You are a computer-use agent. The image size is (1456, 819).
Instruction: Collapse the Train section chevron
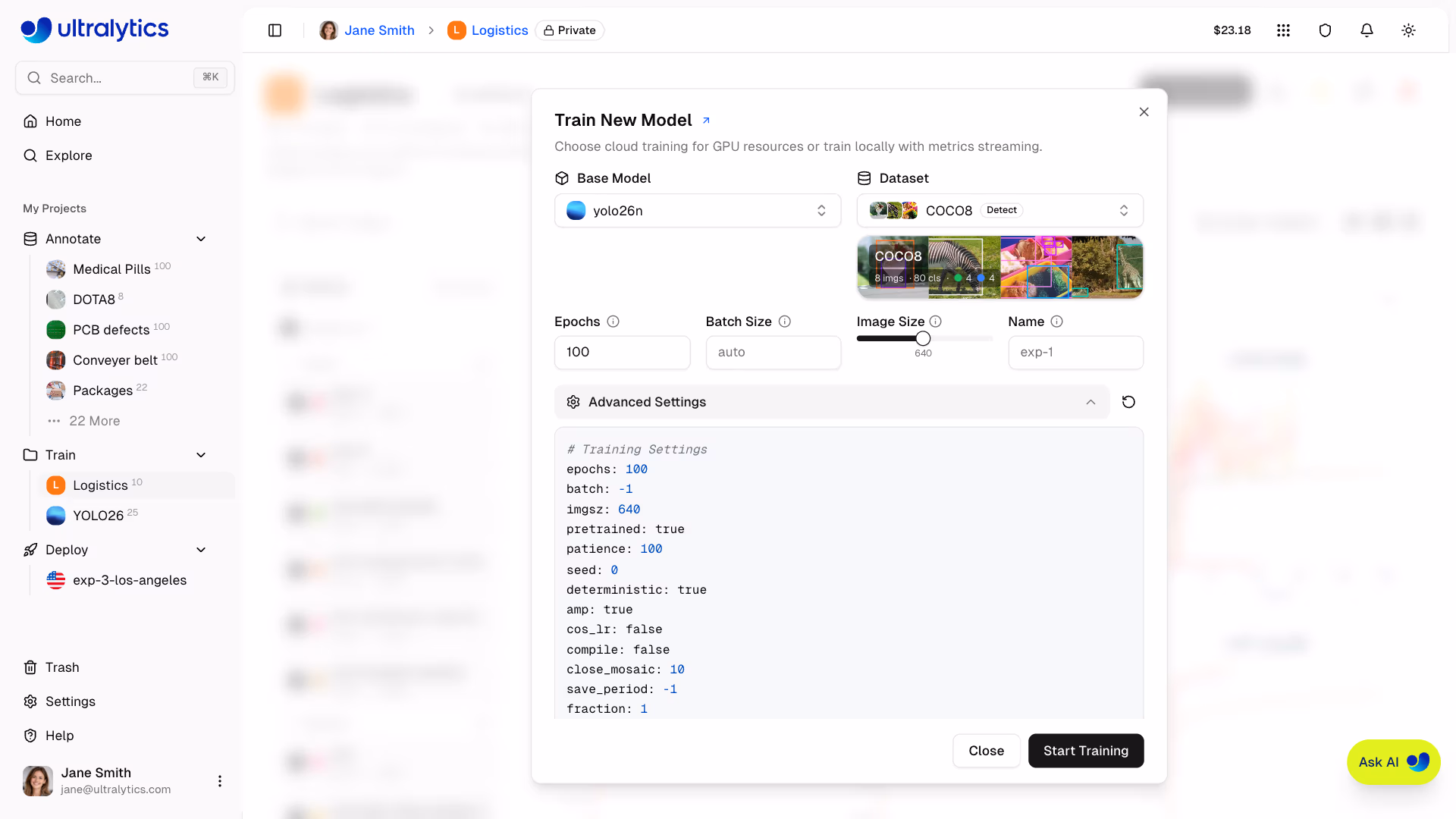[x=201, y=455]
